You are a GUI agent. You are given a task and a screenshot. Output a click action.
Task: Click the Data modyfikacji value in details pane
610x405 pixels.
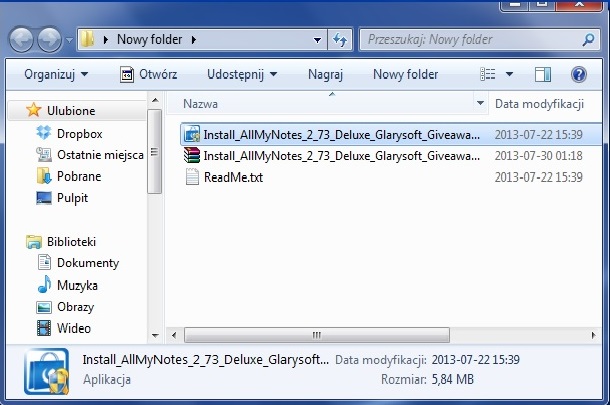click(x=475, y=359)
